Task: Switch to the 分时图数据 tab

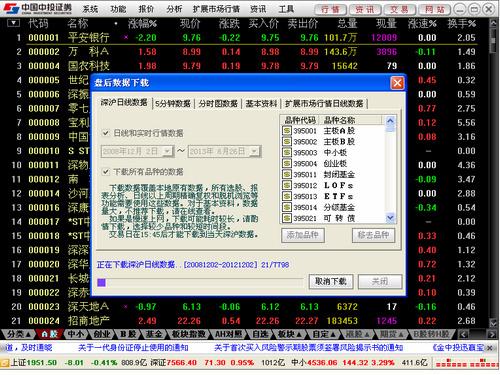Action: (x=218, y=104)
